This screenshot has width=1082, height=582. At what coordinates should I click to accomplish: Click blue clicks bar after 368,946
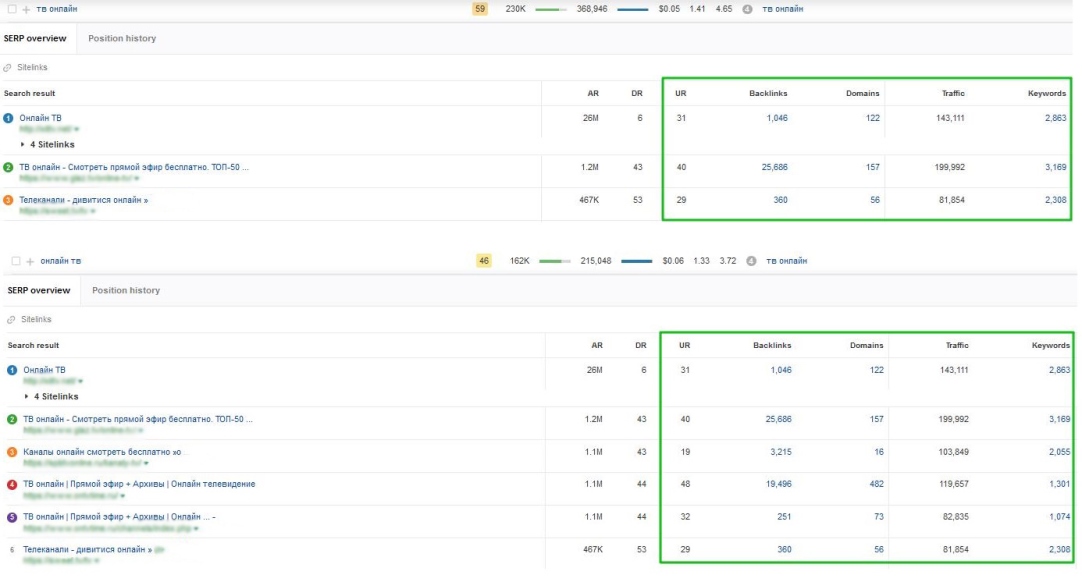coord(633,10)
